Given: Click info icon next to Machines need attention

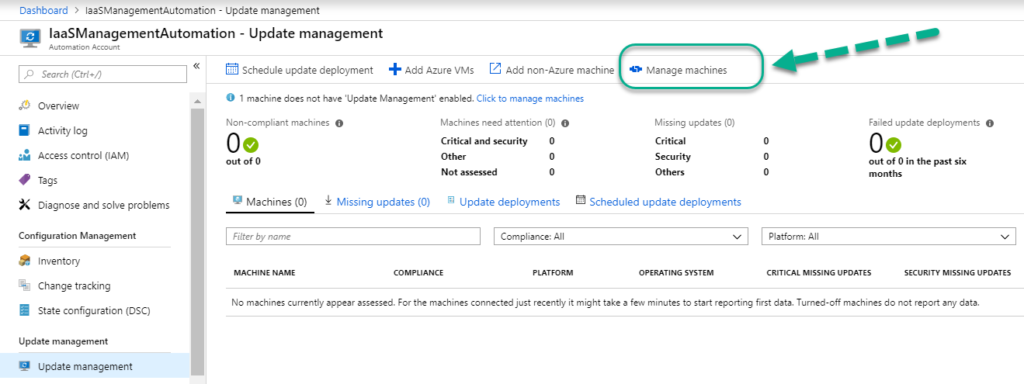Looking at the screenshot, I should point(566,122).
